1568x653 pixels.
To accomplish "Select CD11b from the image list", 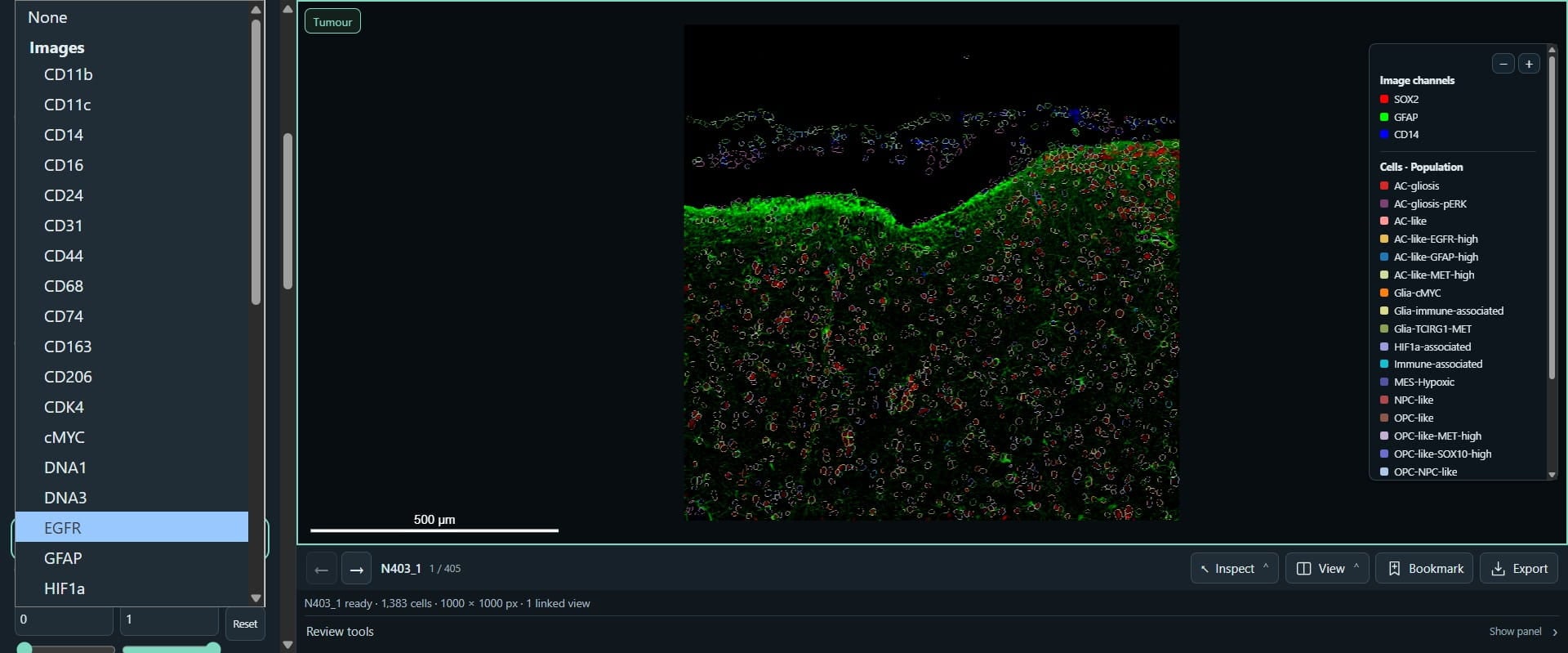I will pyautogui.click(x=131, y=74).
